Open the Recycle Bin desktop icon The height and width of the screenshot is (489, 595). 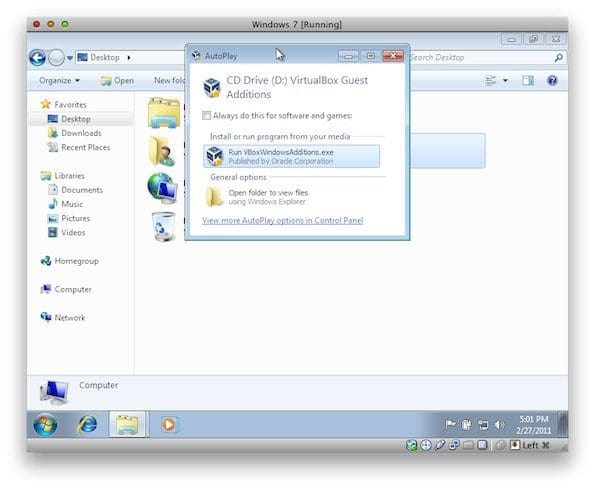[163, 226]
